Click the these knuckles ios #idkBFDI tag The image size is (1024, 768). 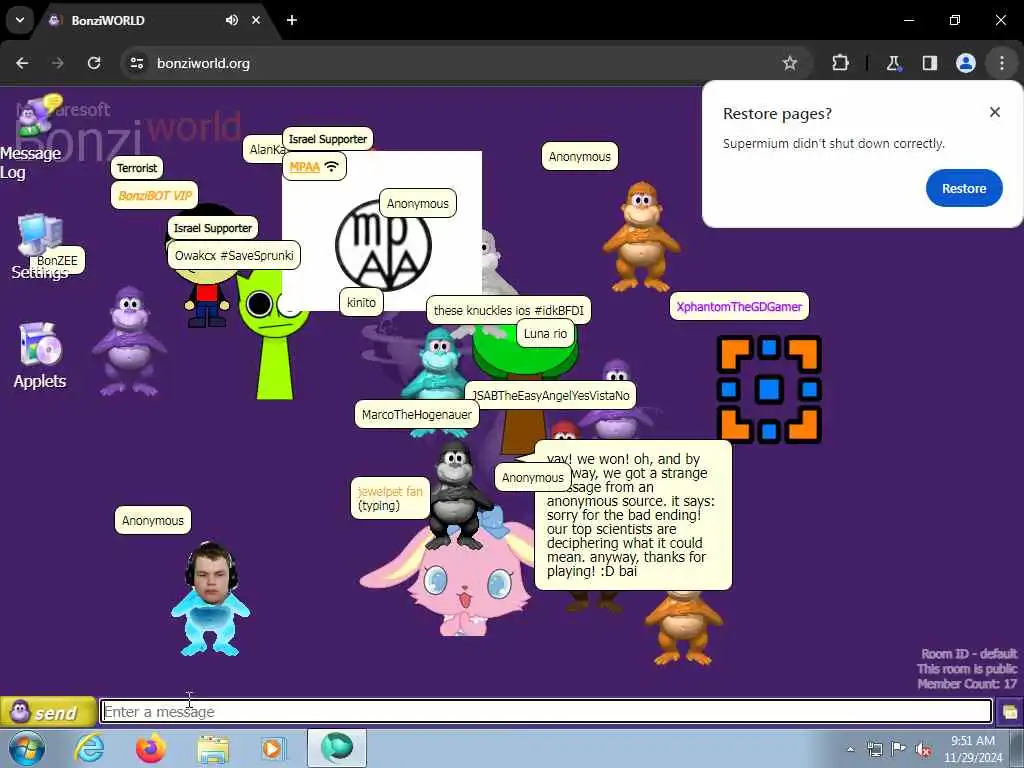coord(508,310)
